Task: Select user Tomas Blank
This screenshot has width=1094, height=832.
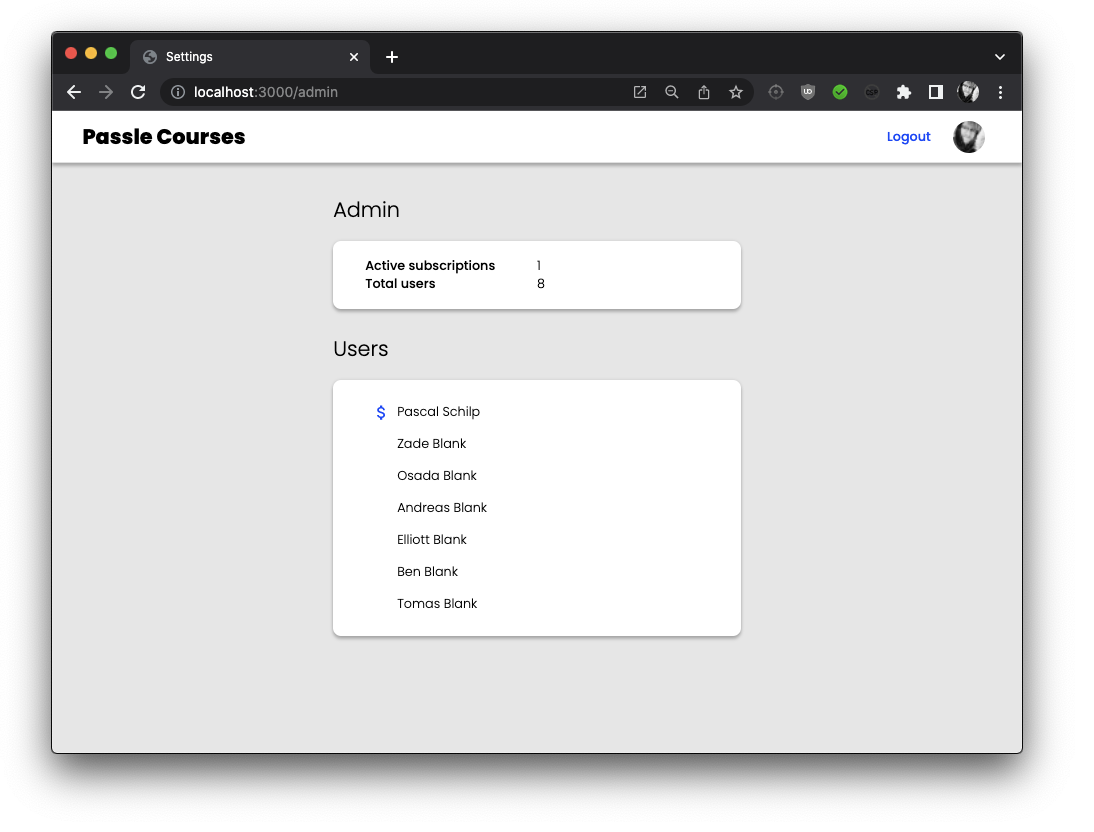Action: pos(437,604)
